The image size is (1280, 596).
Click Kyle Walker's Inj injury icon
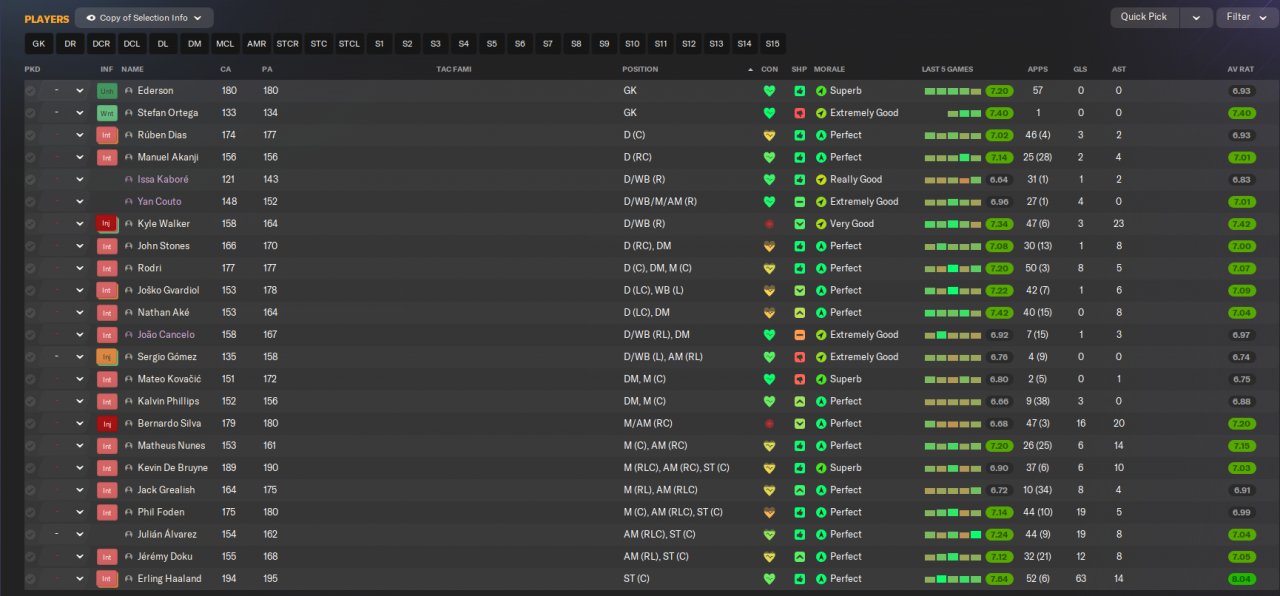click(x=107, y=224)
